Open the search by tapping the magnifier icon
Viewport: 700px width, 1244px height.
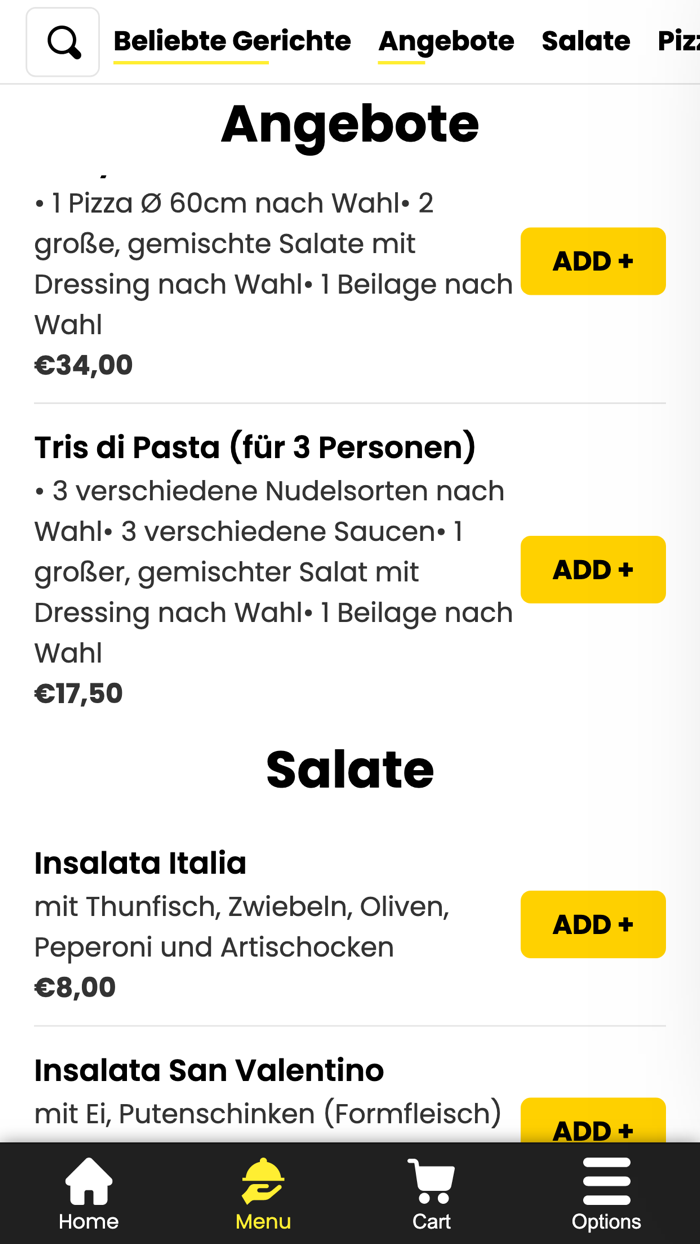(62, 41)
